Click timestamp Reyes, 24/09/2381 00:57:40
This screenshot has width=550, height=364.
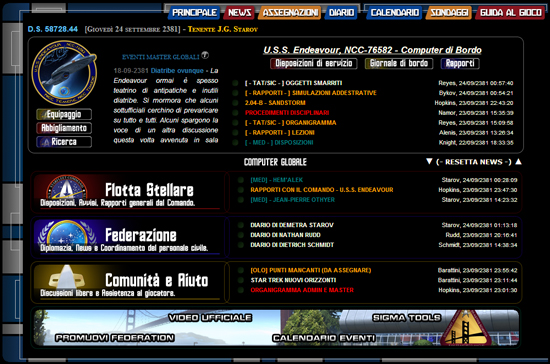click(x=476, y=83)
